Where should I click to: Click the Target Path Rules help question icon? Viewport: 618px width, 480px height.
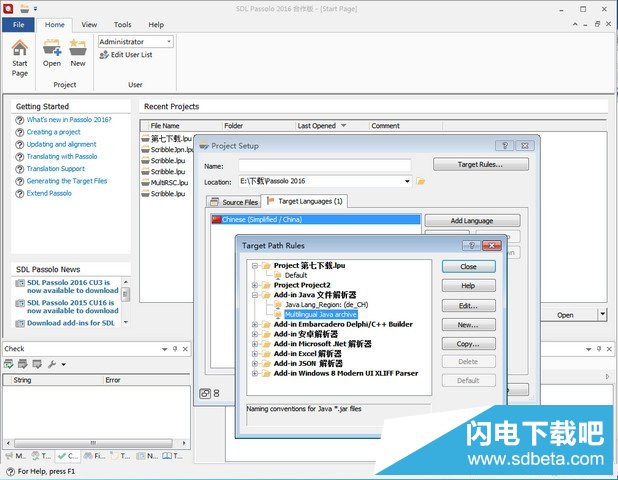tap(471, 246)
